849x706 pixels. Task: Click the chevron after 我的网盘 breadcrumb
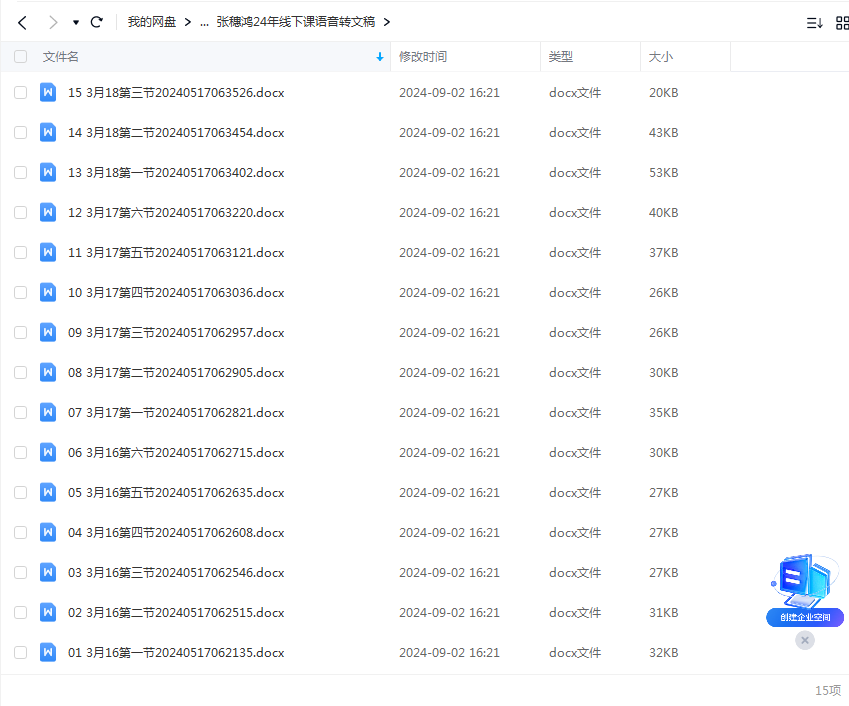pyautogui.click(x=188, y=22)
